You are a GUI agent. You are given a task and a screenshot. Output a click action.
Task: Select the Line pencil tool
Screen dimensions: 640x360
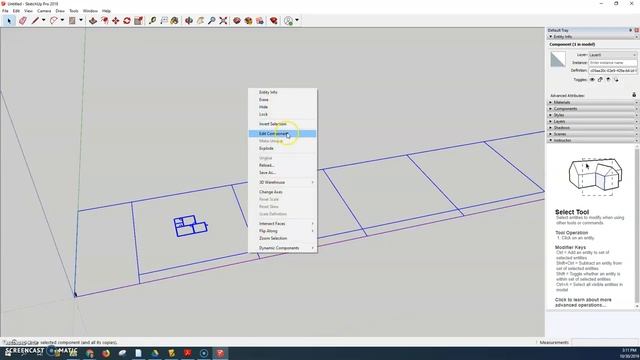pos(36,20)
